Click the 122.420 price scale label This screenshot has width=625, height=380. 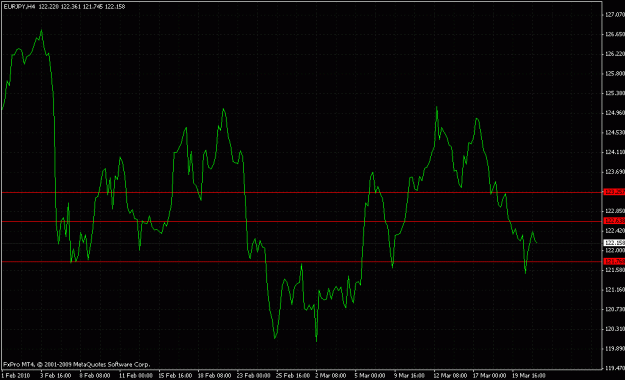(615, 230)
